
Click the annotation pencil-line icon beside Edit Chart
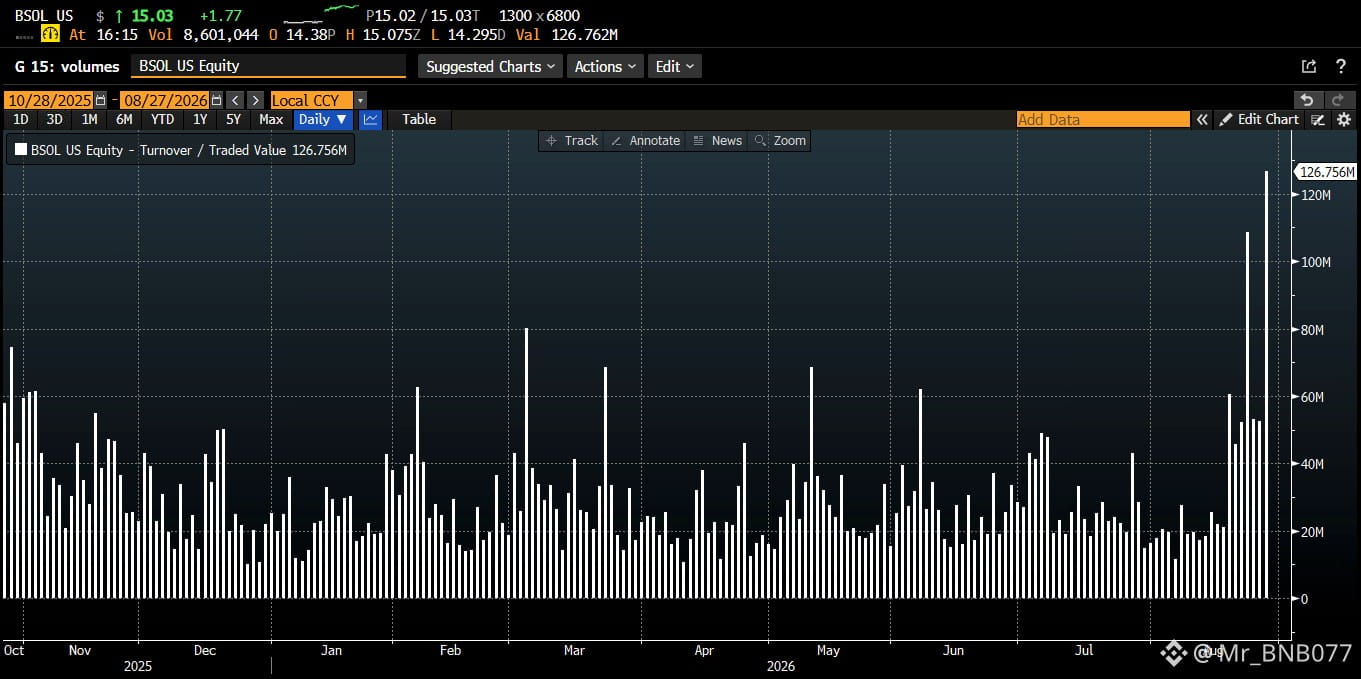1319,119
